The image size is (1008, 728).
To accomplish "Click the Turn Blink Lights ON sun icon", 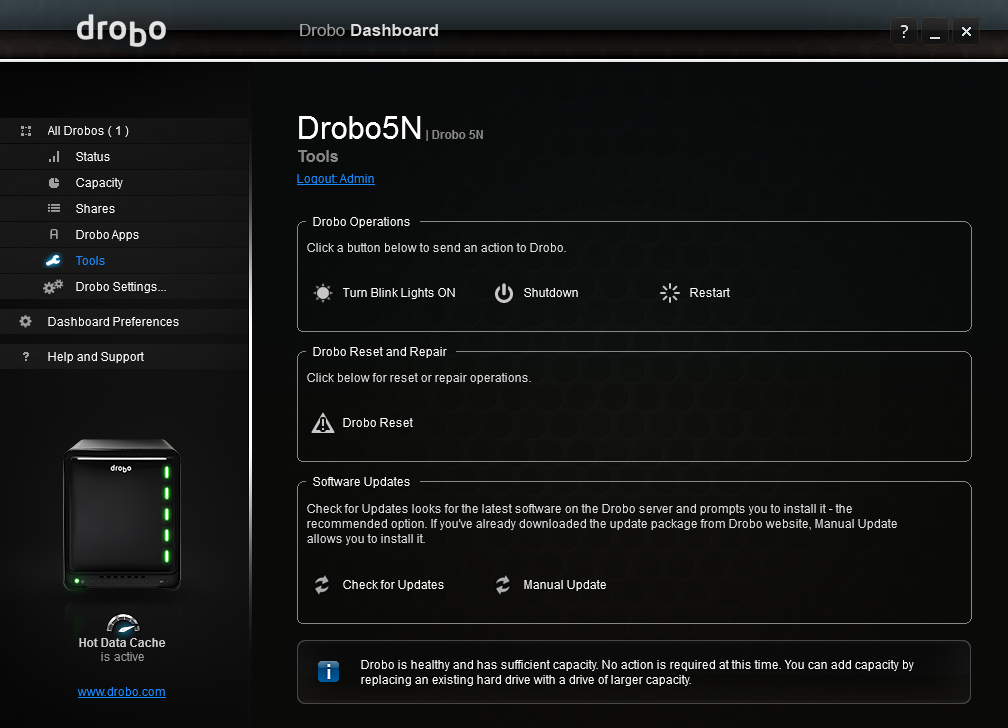I will click(x=322, y=293).
